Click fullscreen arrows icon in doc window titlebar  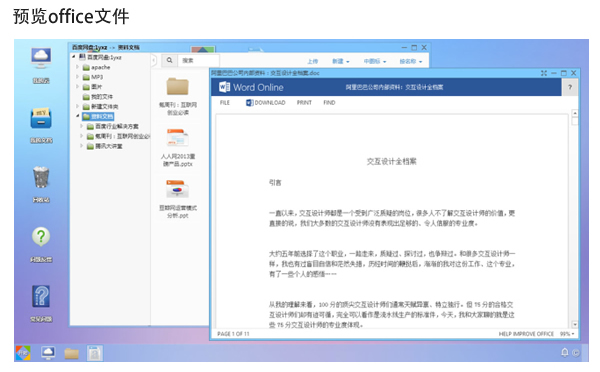(544, 73)
